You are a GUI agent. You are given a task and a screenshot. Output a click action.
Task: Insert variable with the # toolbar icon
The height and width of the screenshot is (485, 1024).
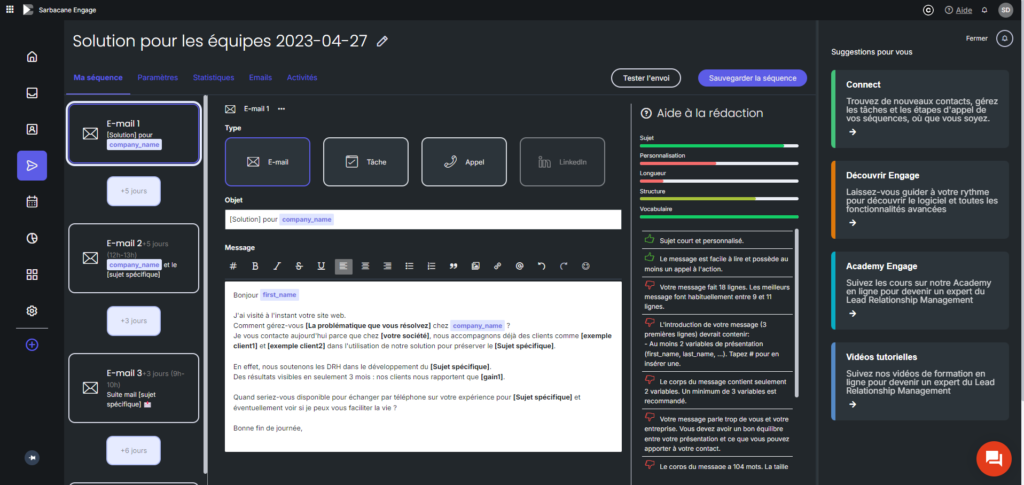233,266
